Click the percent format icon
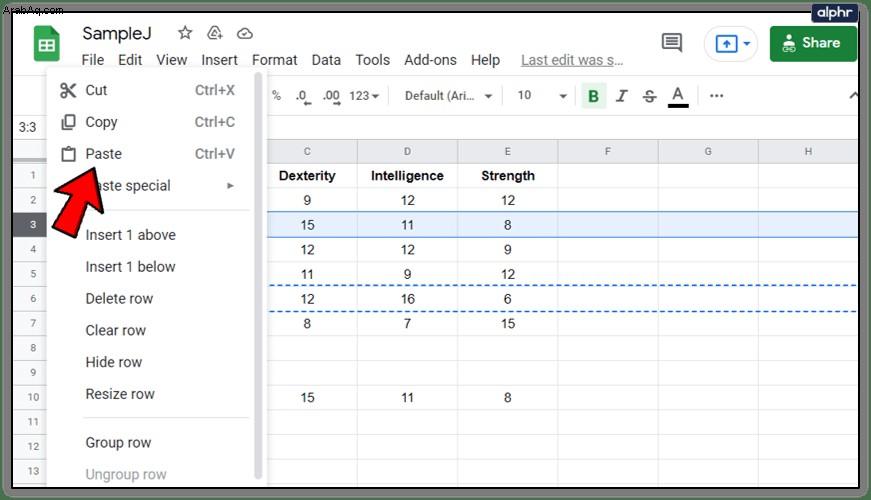The width and height of the screenshot is (871, 500). 276,96
